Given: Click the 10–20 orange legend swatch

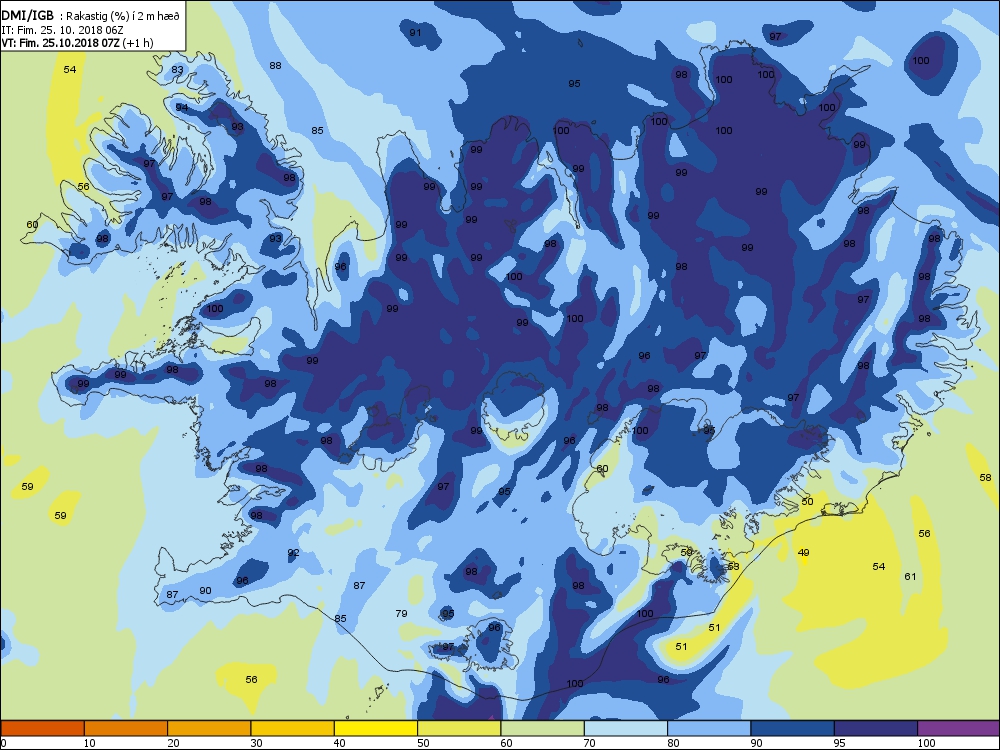Looking at the screenshot, I should 126,728.
